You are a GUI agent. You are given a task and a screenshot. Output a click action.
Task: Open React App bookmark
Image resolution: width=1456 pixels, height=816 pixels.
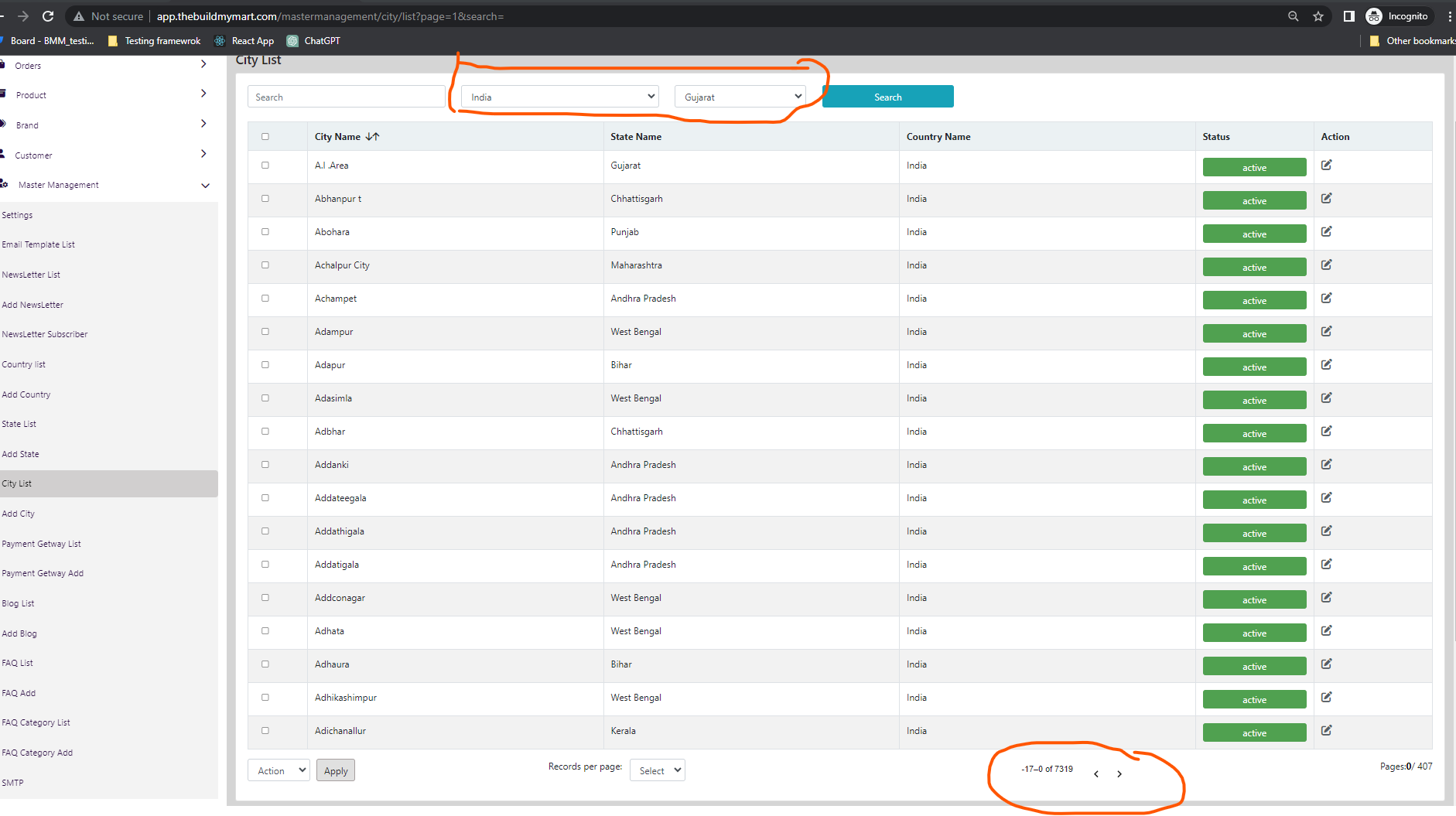pos(244,41)
